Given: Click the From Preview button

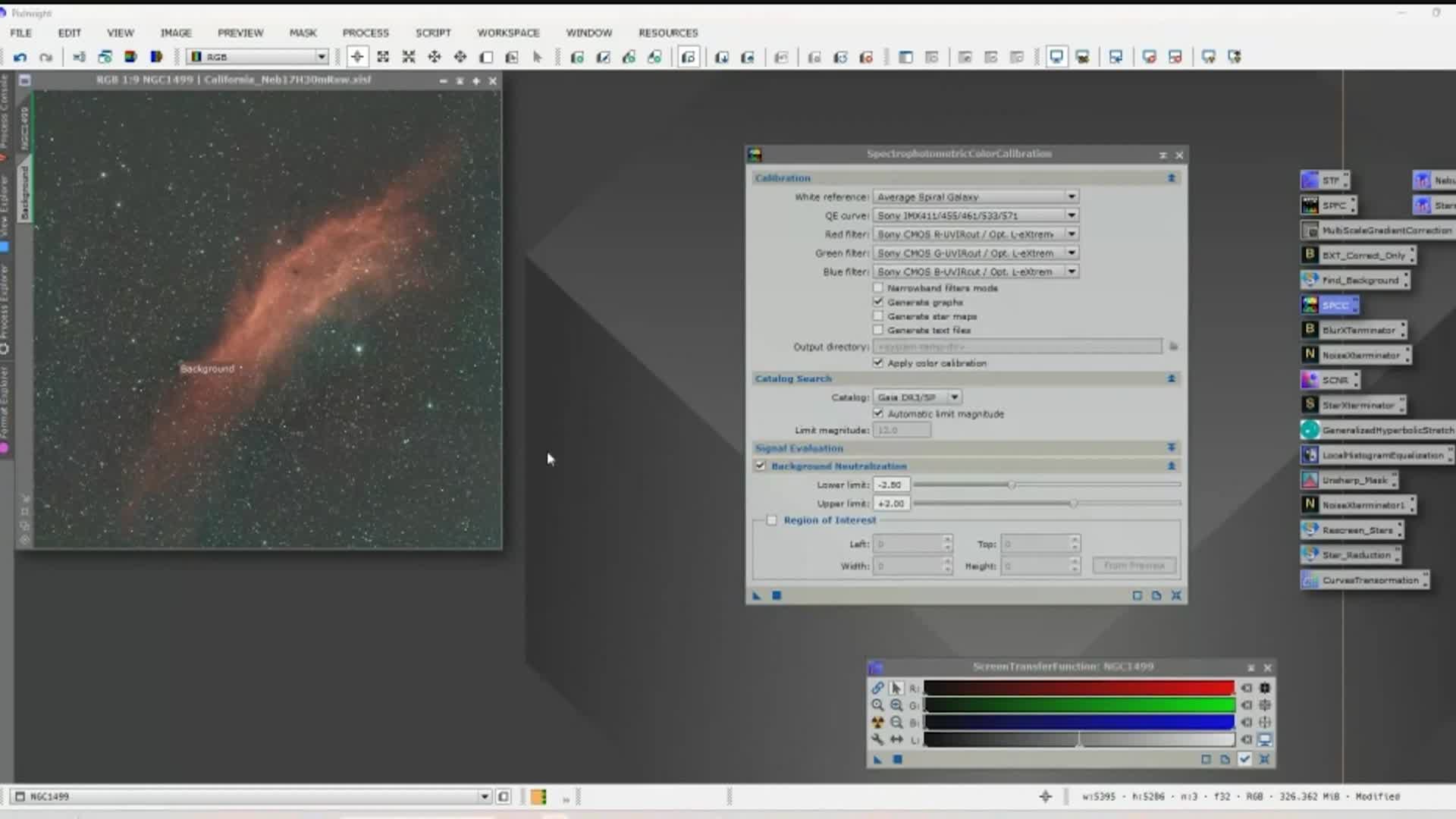Looking at the screenshot, I should (x=1133, y=565).
